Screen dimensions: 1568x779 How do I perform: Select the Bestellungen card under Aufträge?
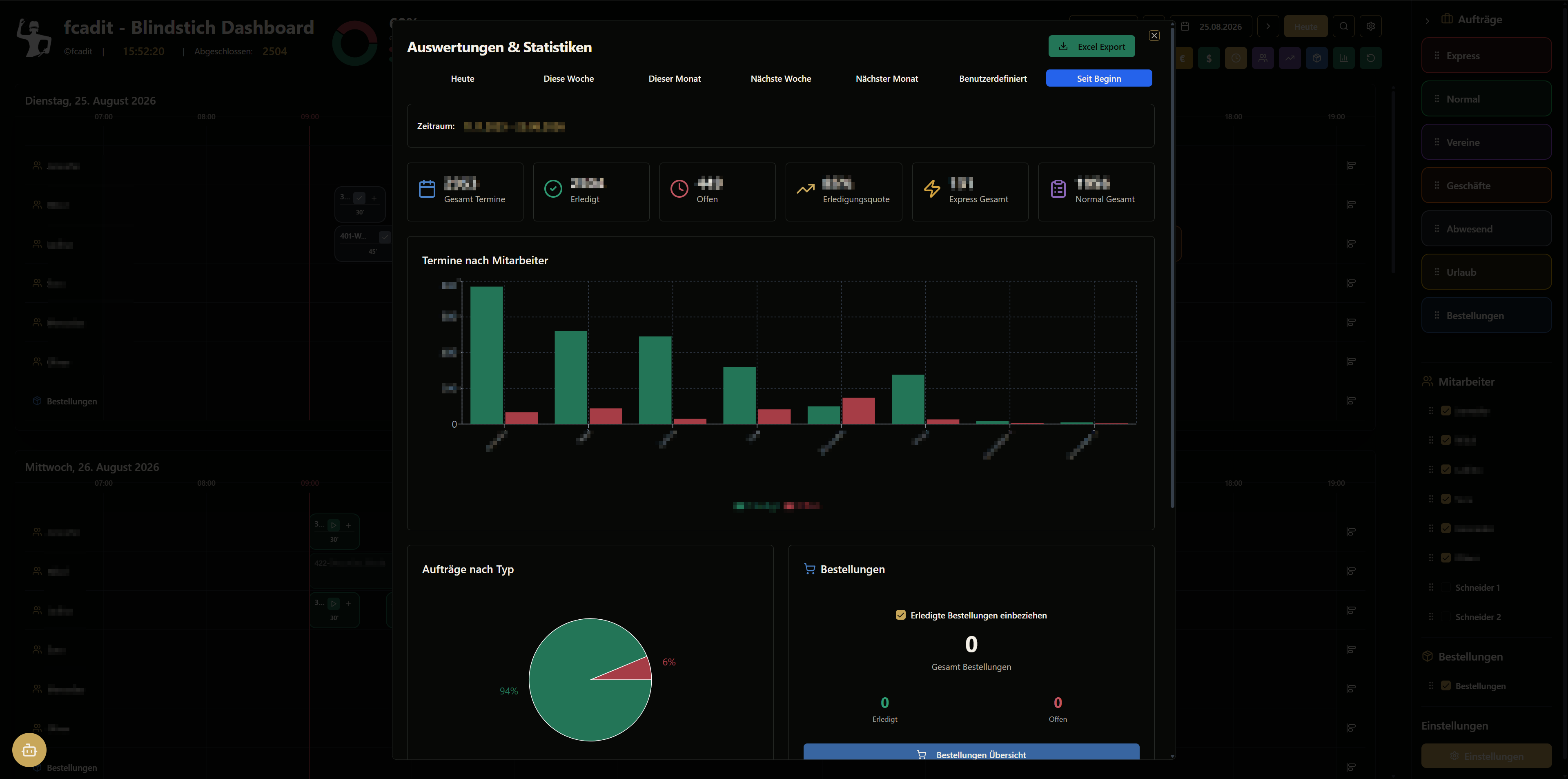coord(1486,315)
